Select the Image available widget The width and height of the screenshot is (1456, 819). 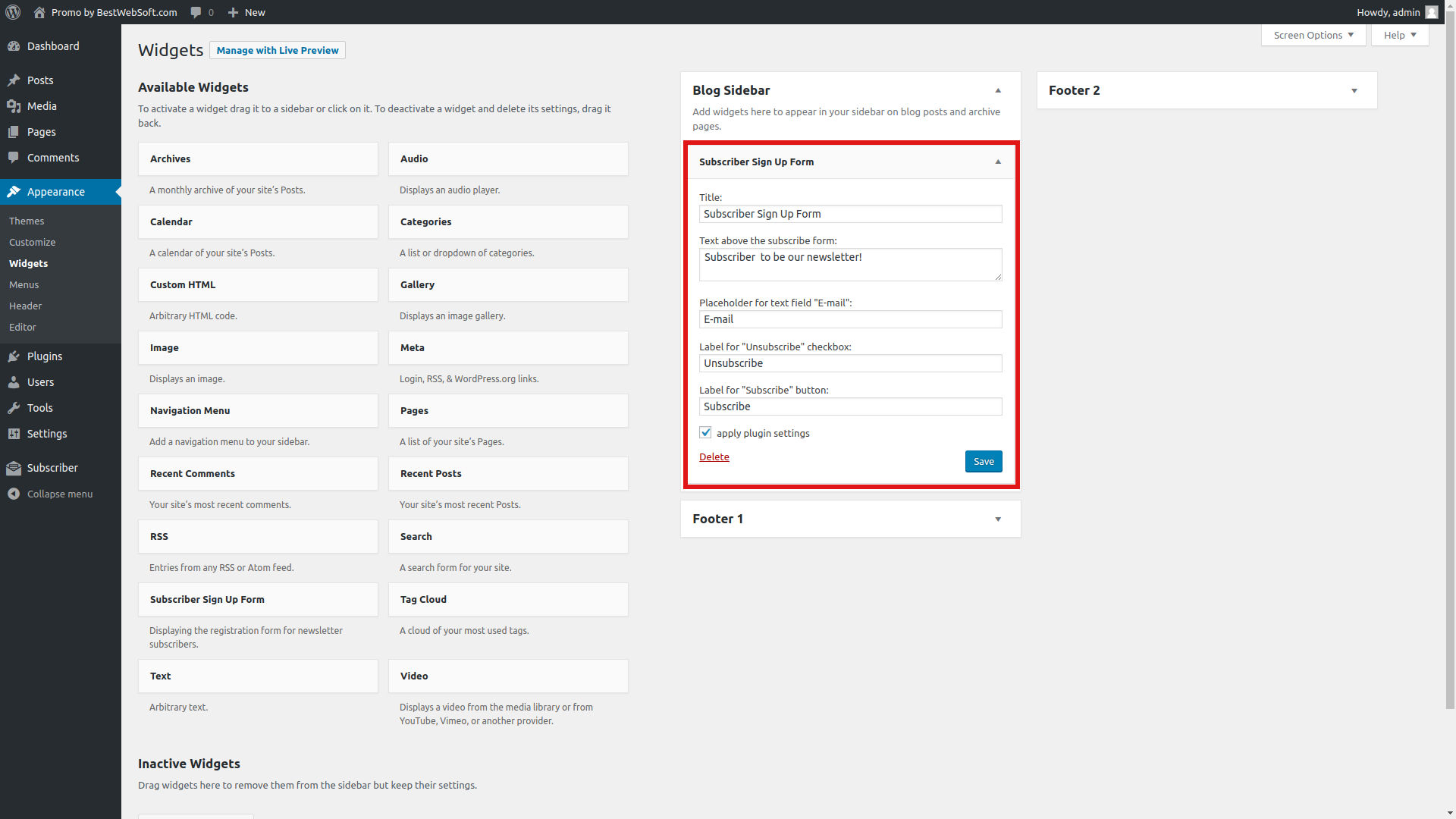258,347
